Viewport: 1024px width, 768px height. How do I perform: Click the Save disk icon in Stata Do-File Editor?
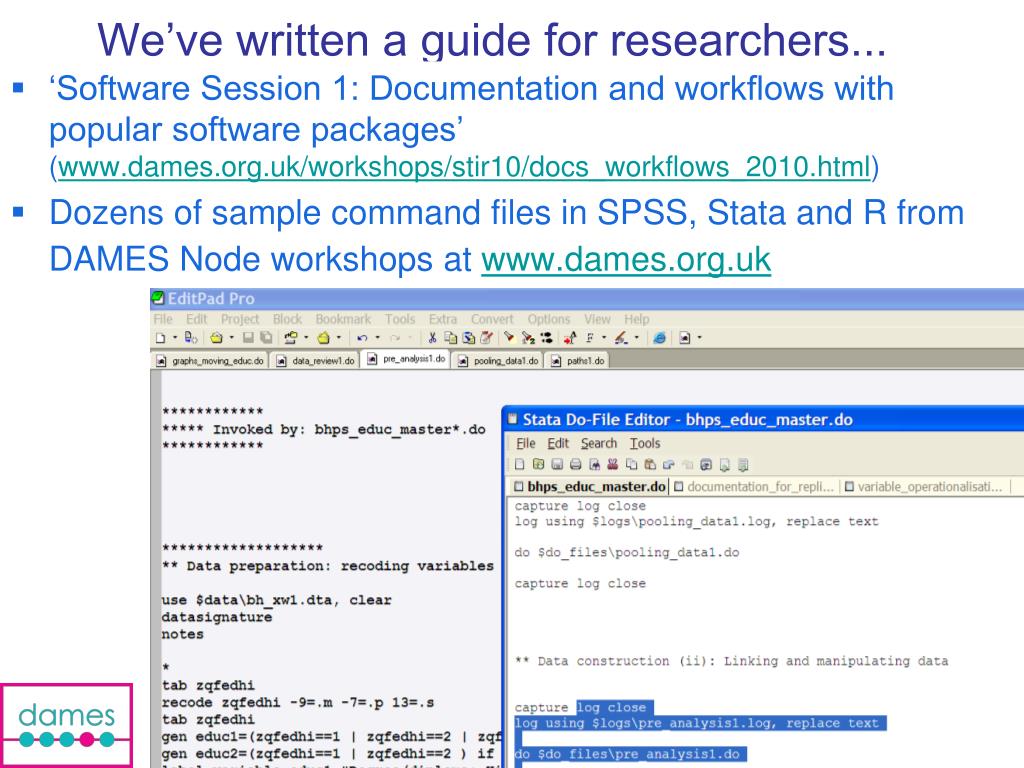pos(557,464)
